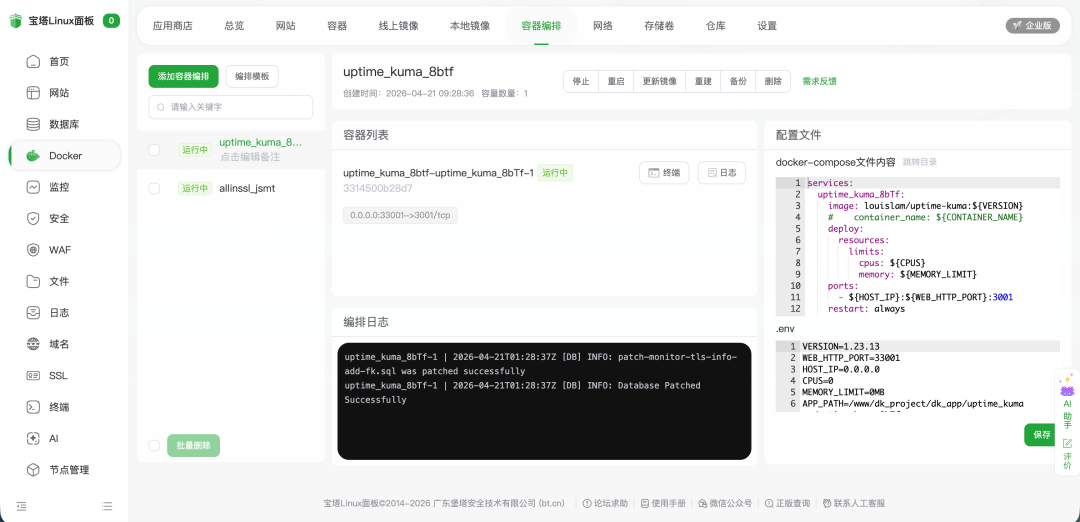Collapse sidebar using bottom-left icon
Image resolution: width=1080 pixels, height=522 pixels.
coord(21,506)
